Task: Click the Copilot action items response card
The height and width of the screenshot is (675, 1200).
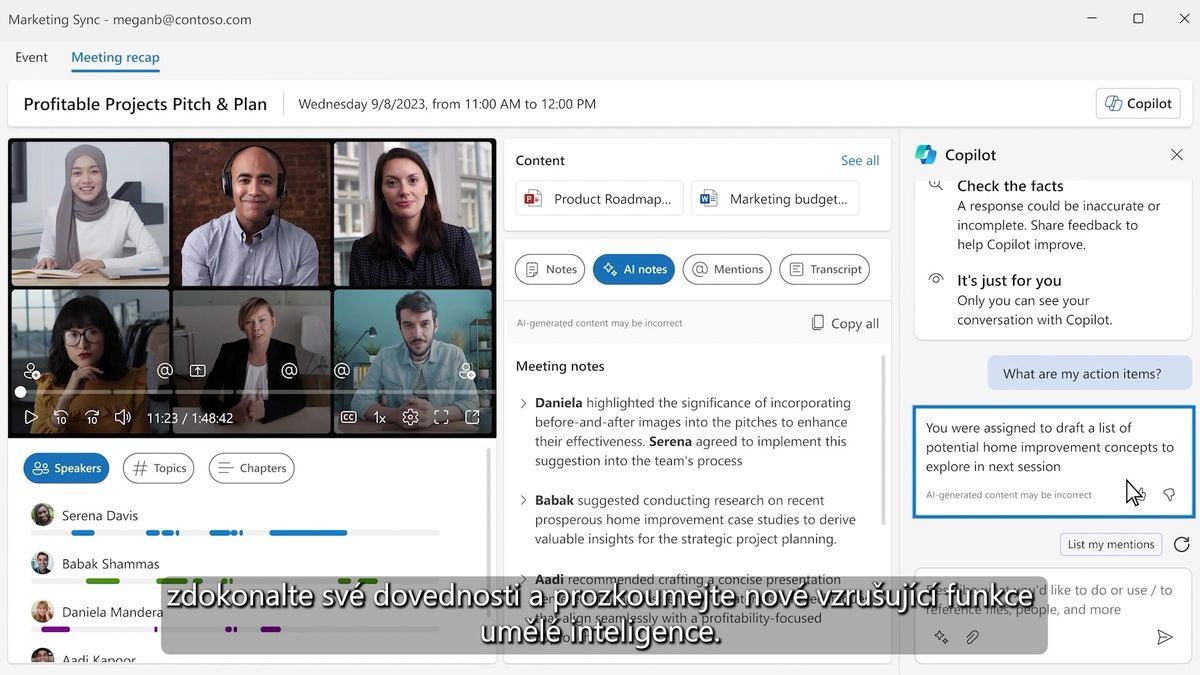Action: point(1053,462)
